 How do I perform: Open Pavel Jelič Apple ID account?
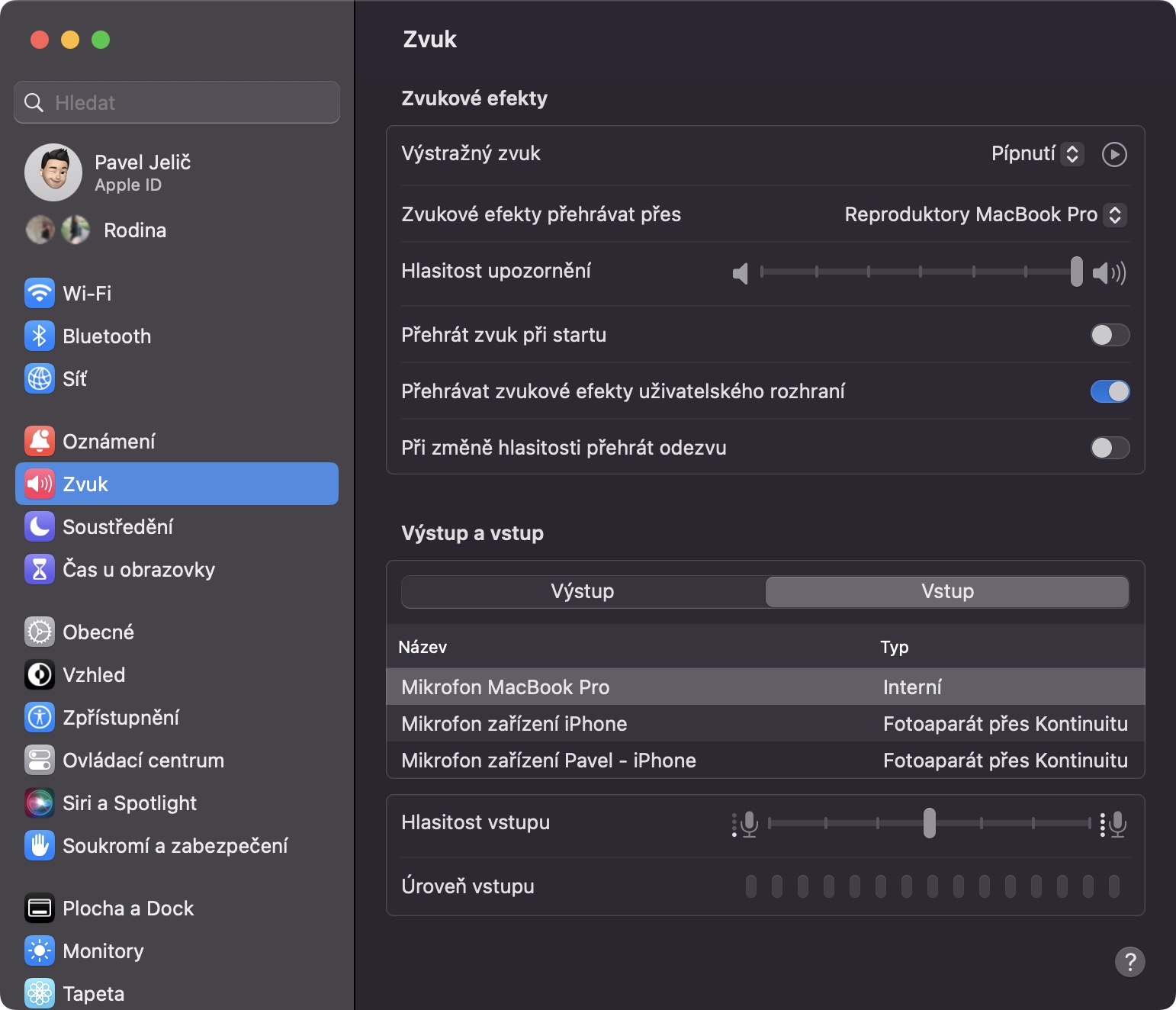[142, 172]
